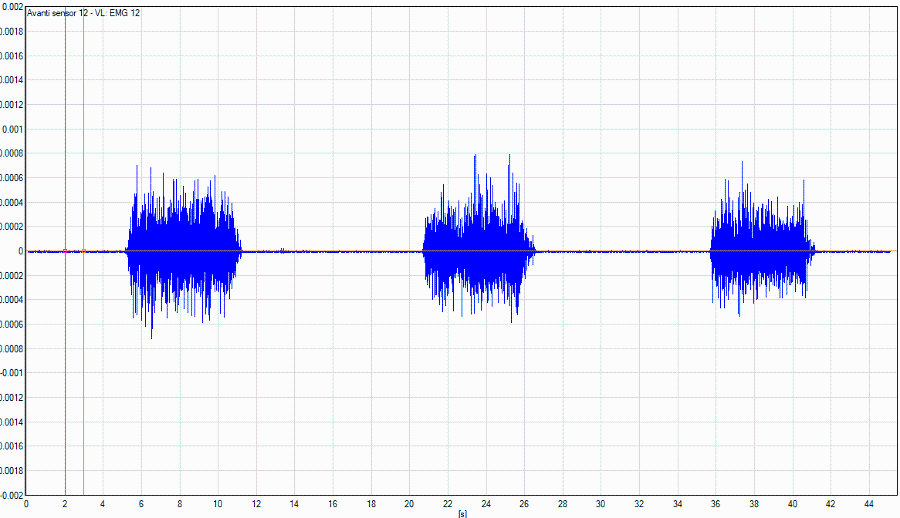Image resolution: width=900 pixels, height=518 pixels.
Task: Click the '0.001' amplitude axis label
Action: click(x=12, y=129)
